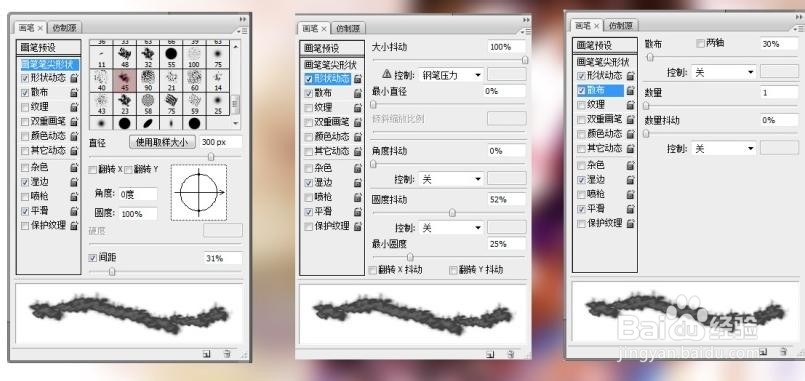Adjust the 最小圆度 slider
Image resolution: width=805 pixels, height=381 pixels.
tap(410, 257)
